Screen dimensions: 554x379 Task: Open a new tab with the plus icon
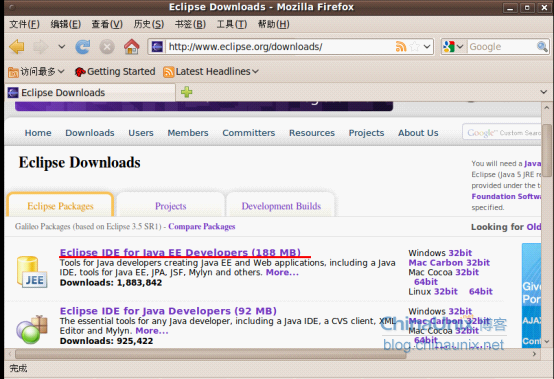coord(187,92)
